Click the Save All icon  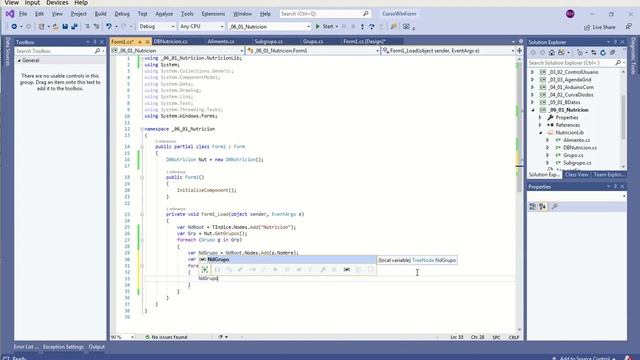tap(74, 27)
